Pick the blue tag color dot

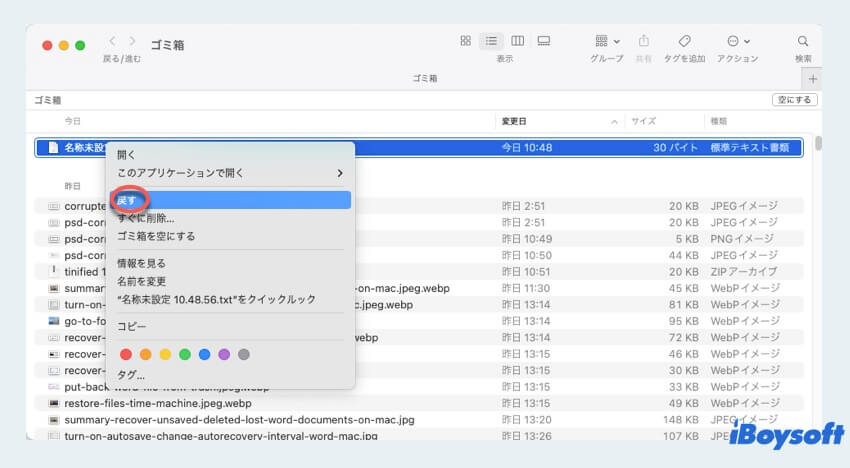click(204, 354)
